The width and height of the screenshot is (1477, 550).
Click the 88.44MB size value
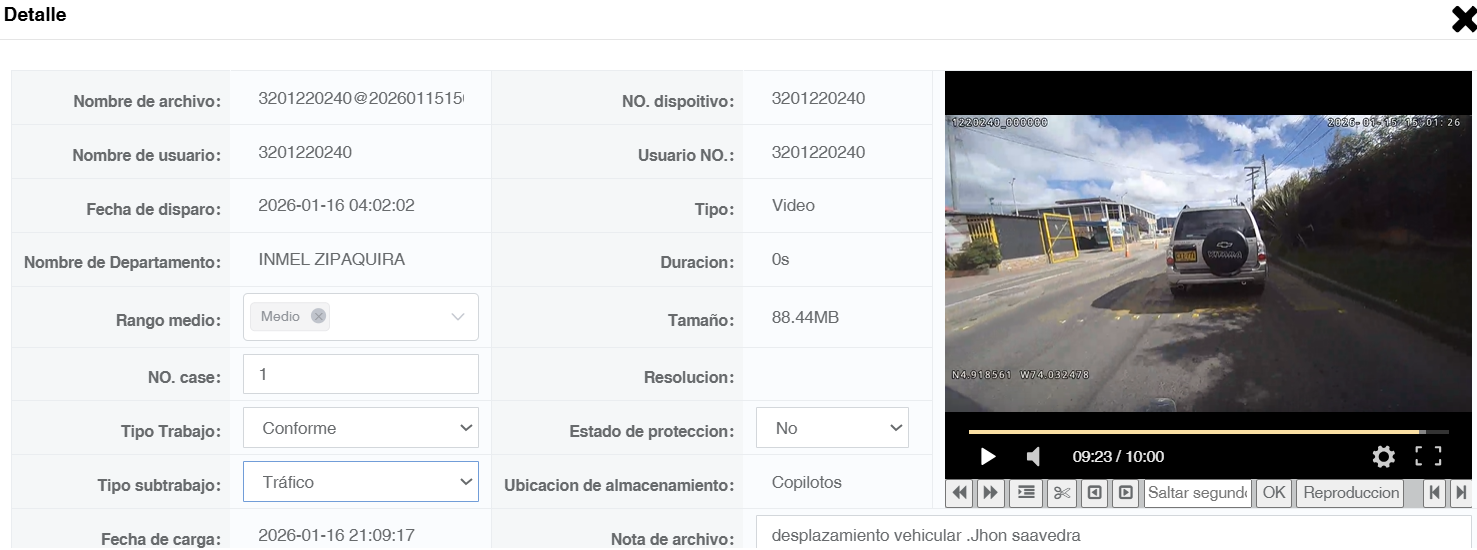click(x=805, y=317)
